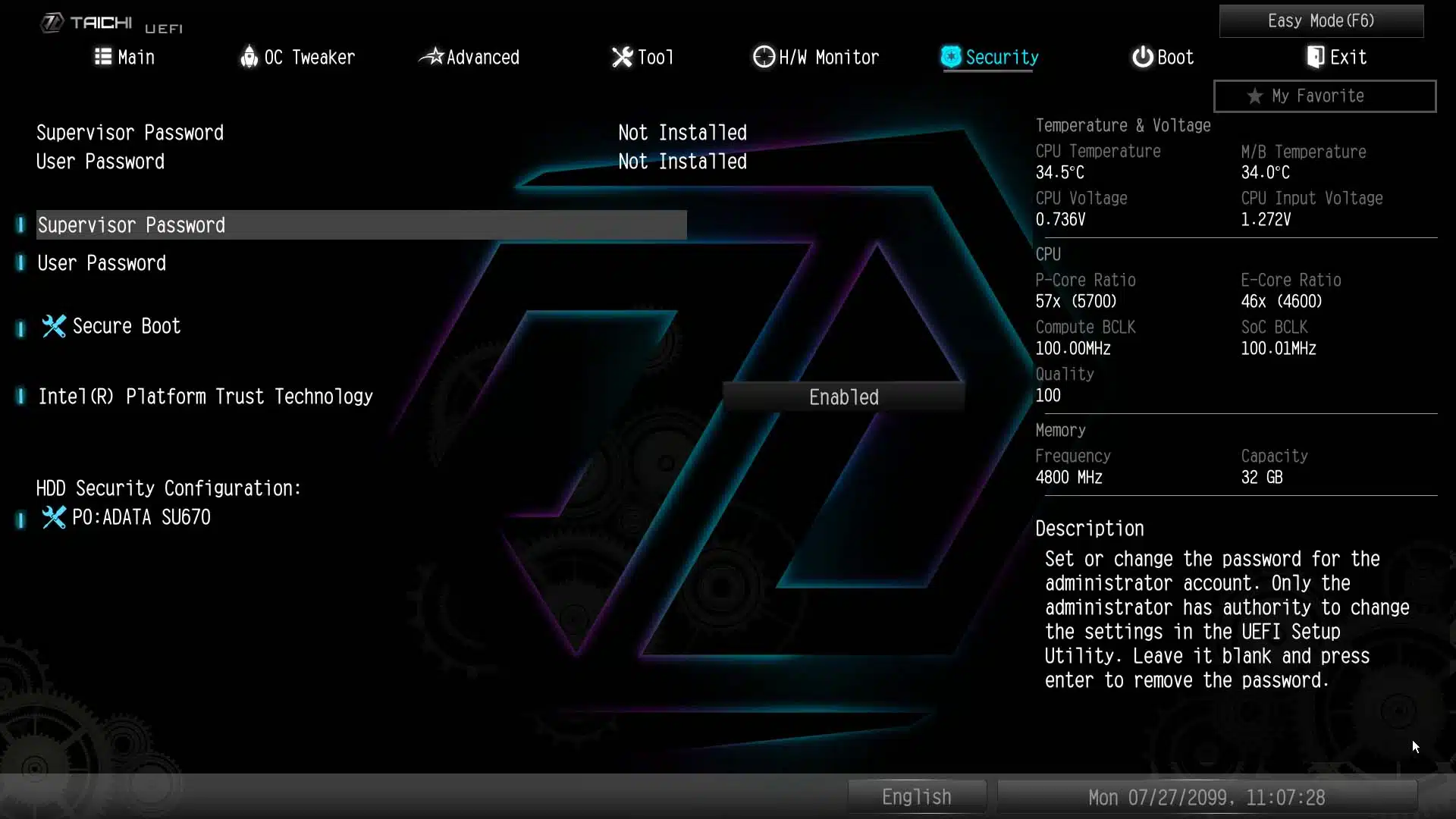Go to the Exit tab
Image resolution: width=1456 pixels, height=819 pixels.
1336,57
